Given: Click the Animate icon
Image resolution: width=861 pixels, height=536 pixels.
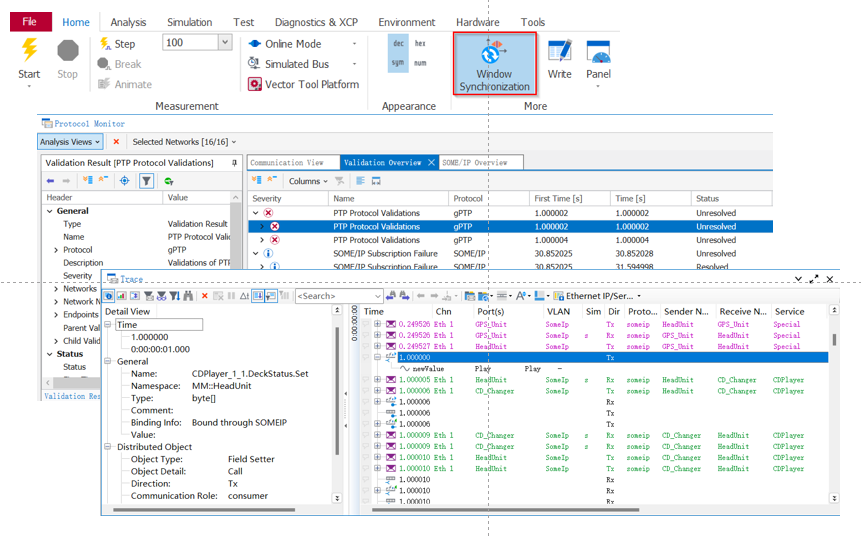Looking at the screenshot, I should point(104,84).
